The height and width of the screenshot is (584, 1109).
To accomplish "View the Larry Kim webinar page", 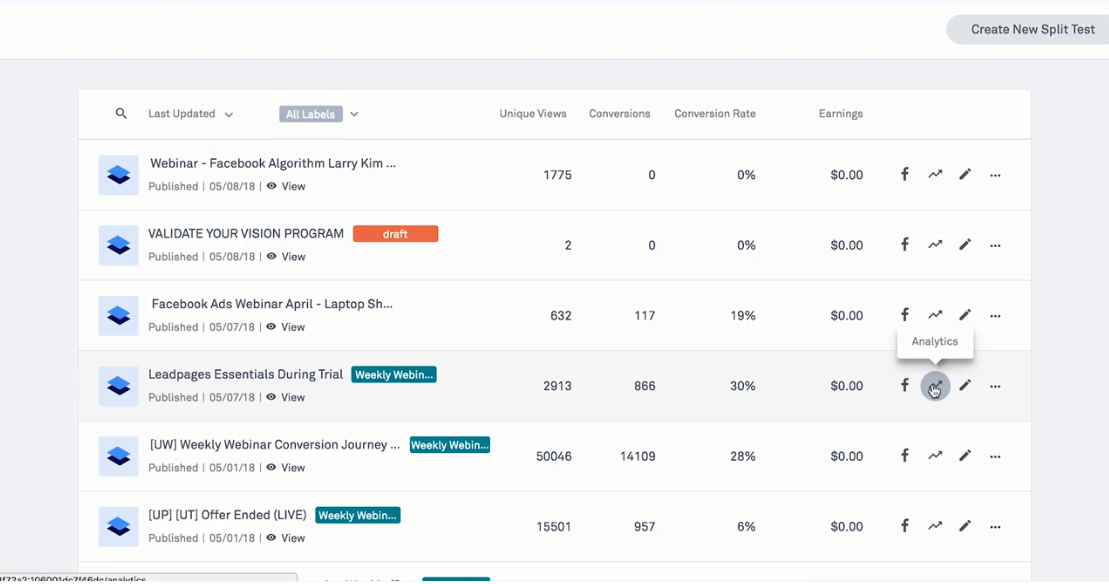I will pyautogui.click(x=286, y=187).
